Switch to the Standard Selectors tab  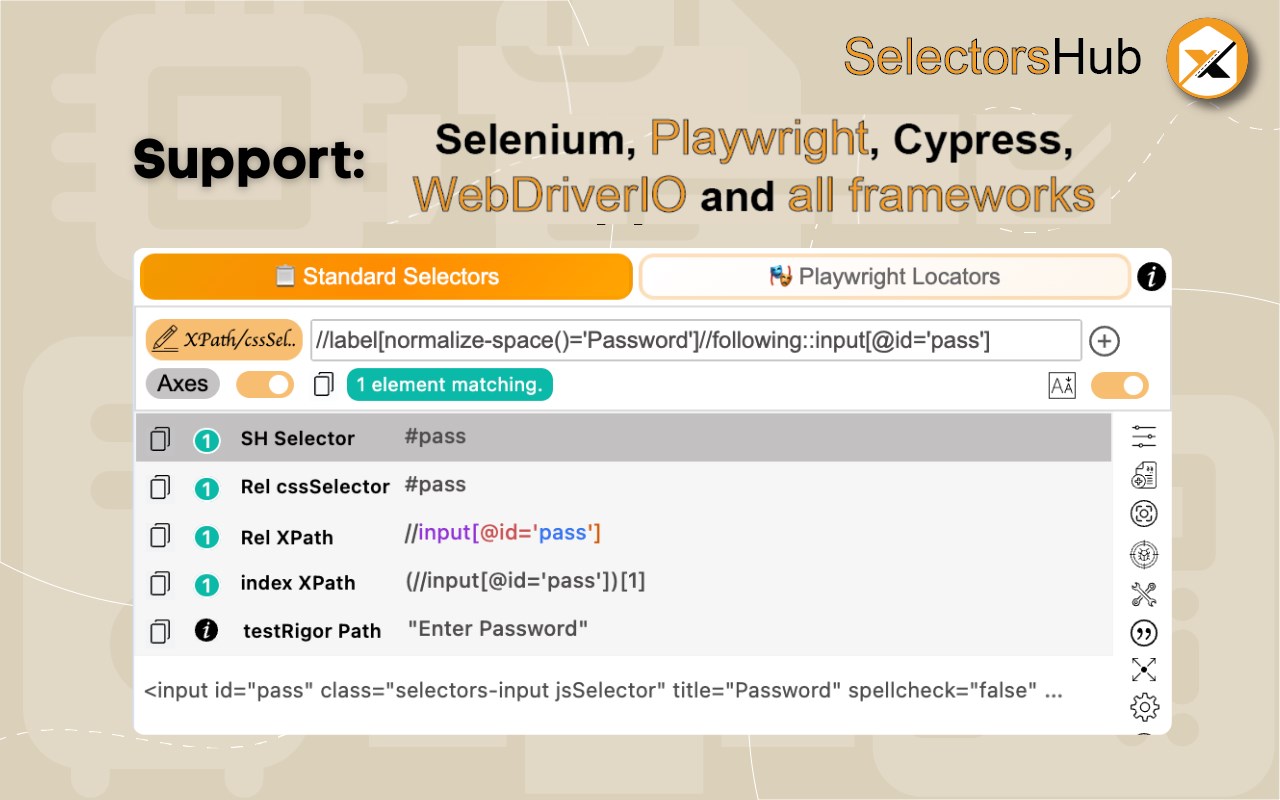pyautogui.click(x=386, y=277)
